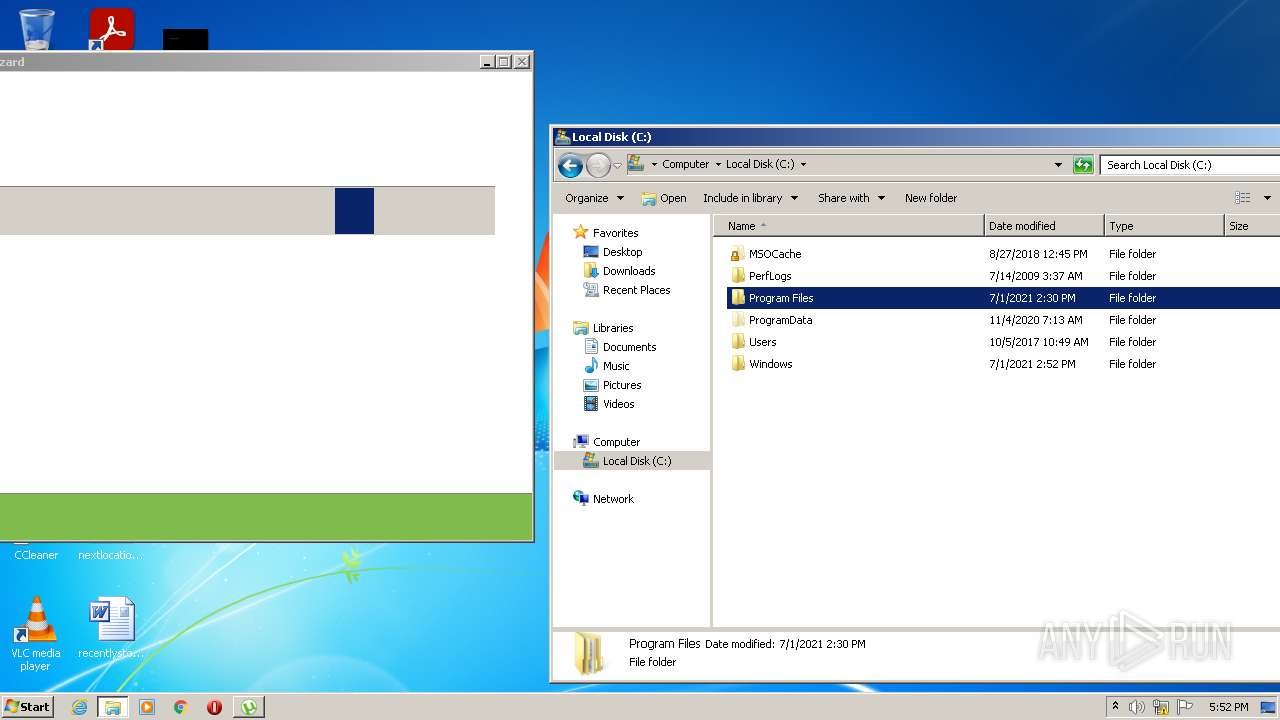Image resolution: width=1280 pixels, height=720 pixels.
Task: Select the PerfLogs folder icon
Action: [738, 276]
